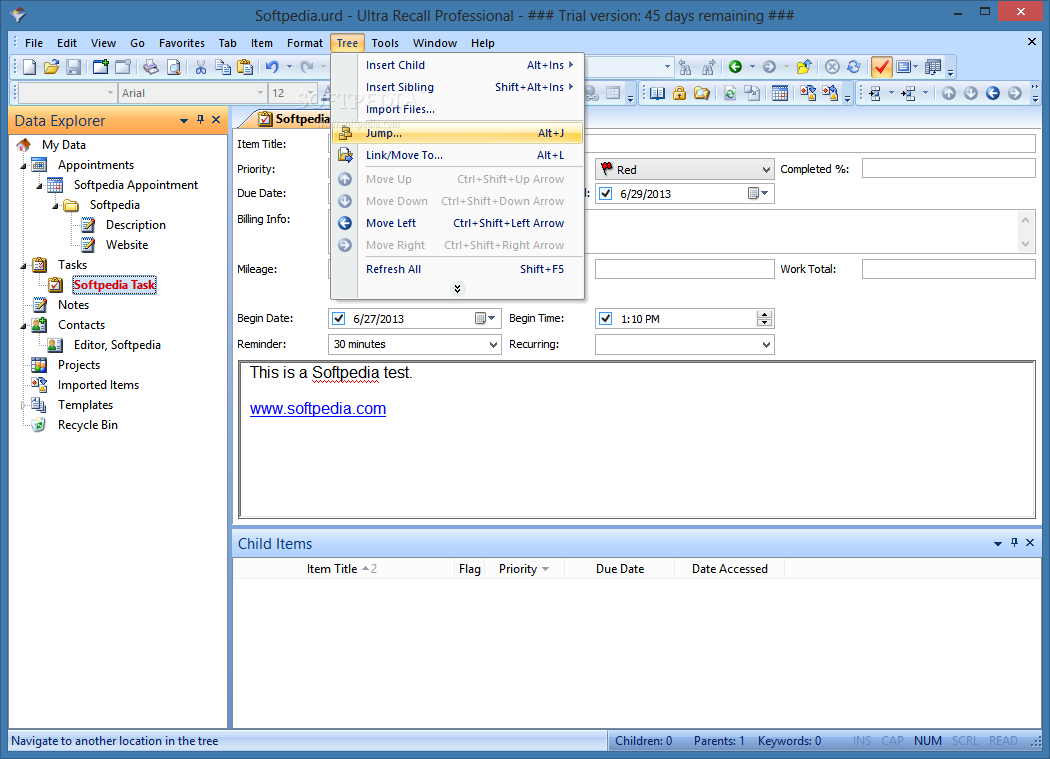Click the padlock icon

point(679,93)
